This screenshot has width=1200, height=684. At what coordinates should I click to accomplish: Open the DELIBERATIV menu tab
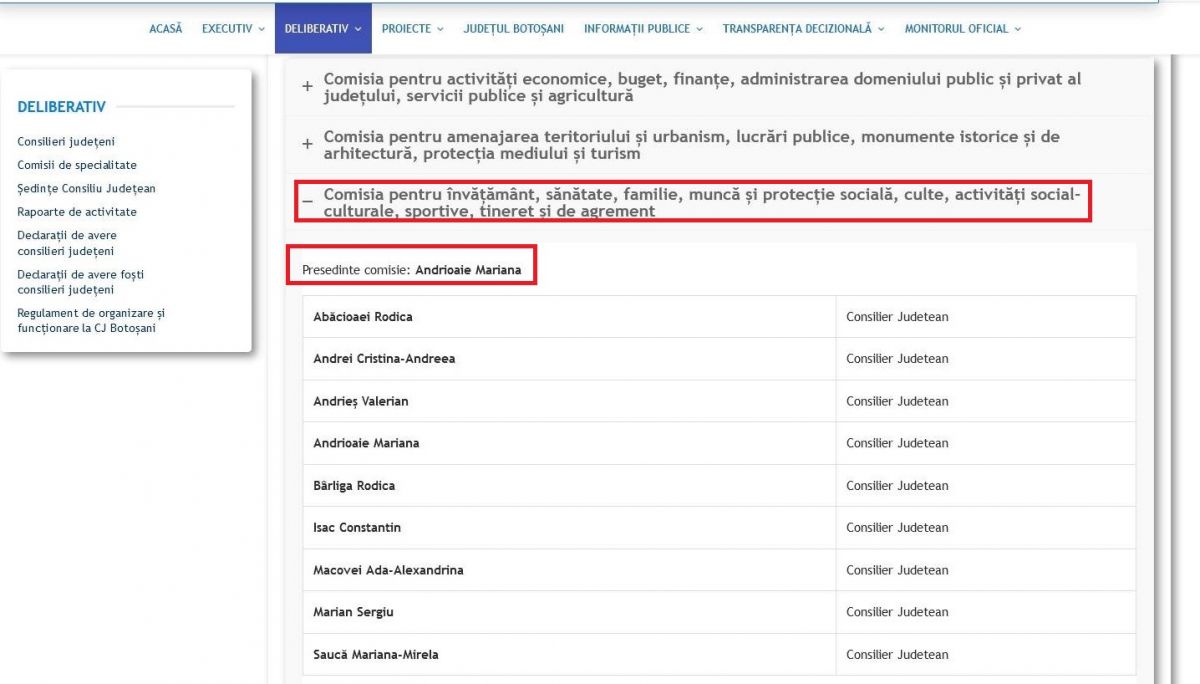pyautogui.click(x=323, y=29)
